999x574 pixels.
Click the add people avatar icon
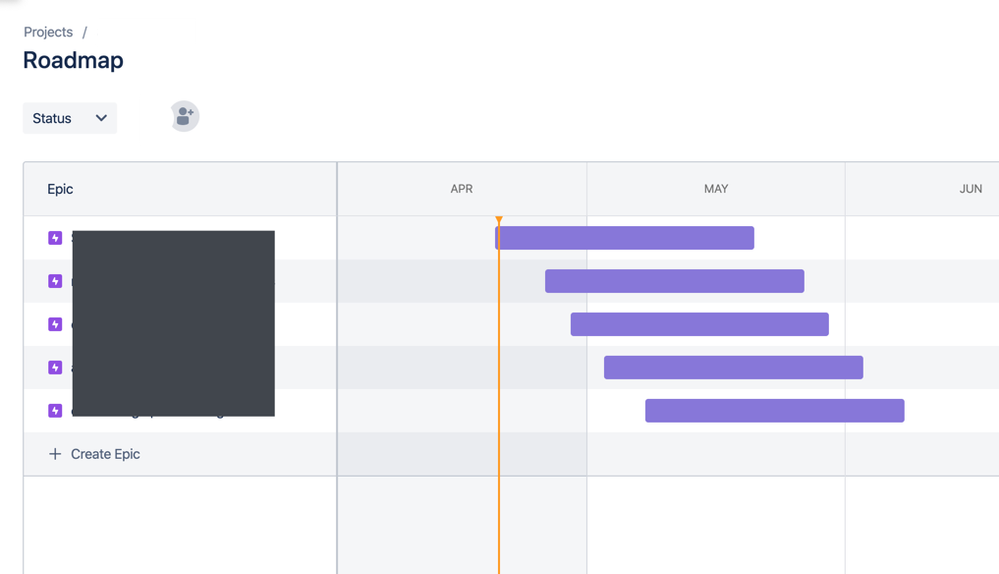point(185,117)
